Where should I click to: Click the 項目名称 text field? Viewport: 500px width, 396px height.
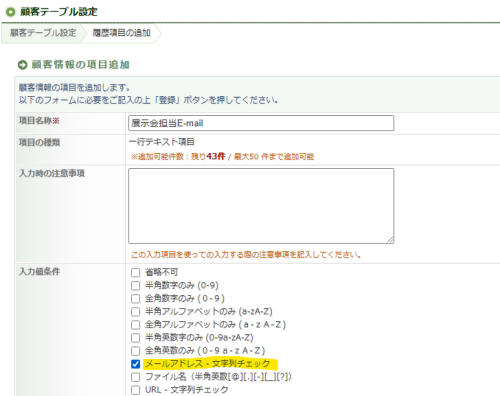pos(261,123)
